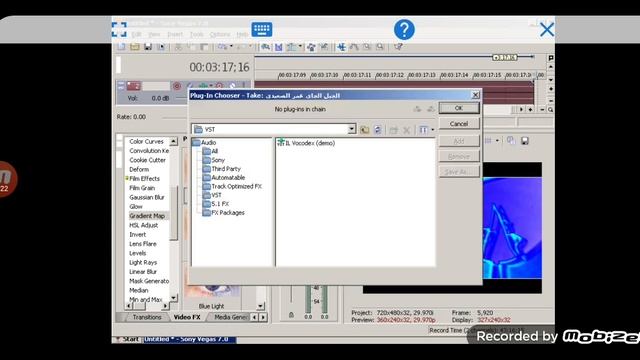Click OK in Plug-In Chooser

459,108
